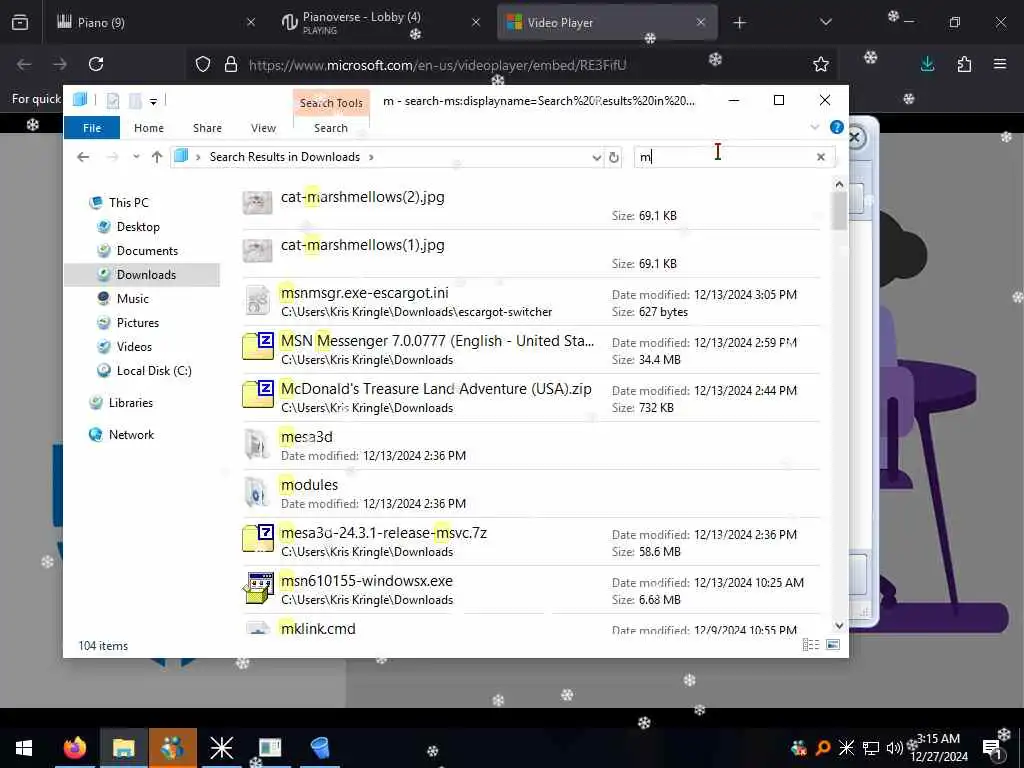
Task: Select the Search ribbon tab
Action: 330,128
